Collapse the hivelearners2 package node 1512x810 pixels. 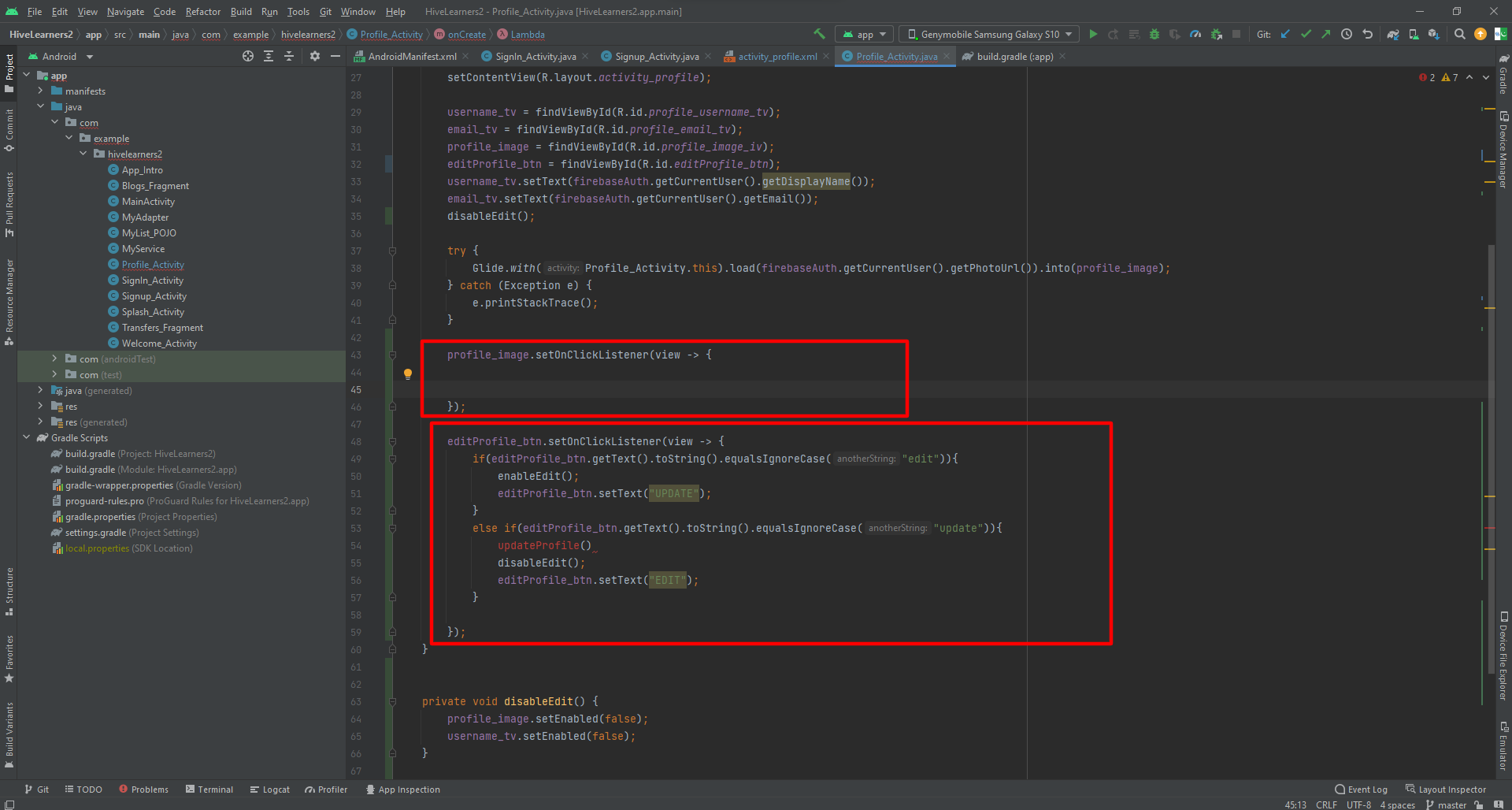tap(83, 154)
